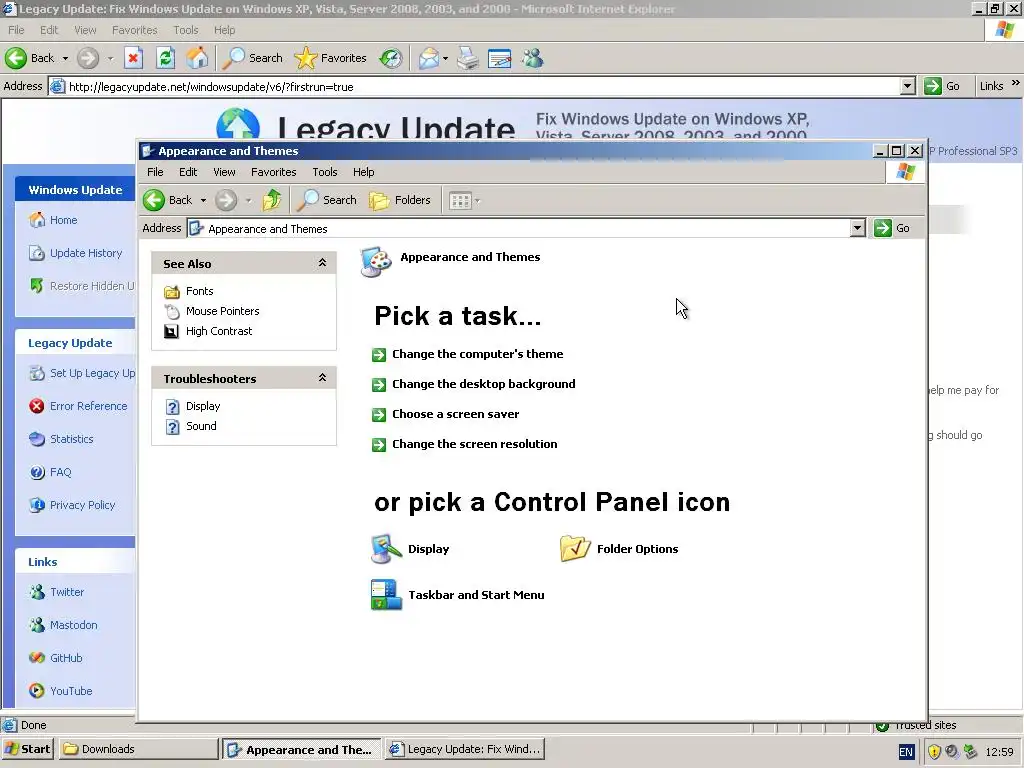This screenshot has width=1024, height=768.
Task: Click the Messenger icon in Internet Explorer
Action: (x=532, y=58)
